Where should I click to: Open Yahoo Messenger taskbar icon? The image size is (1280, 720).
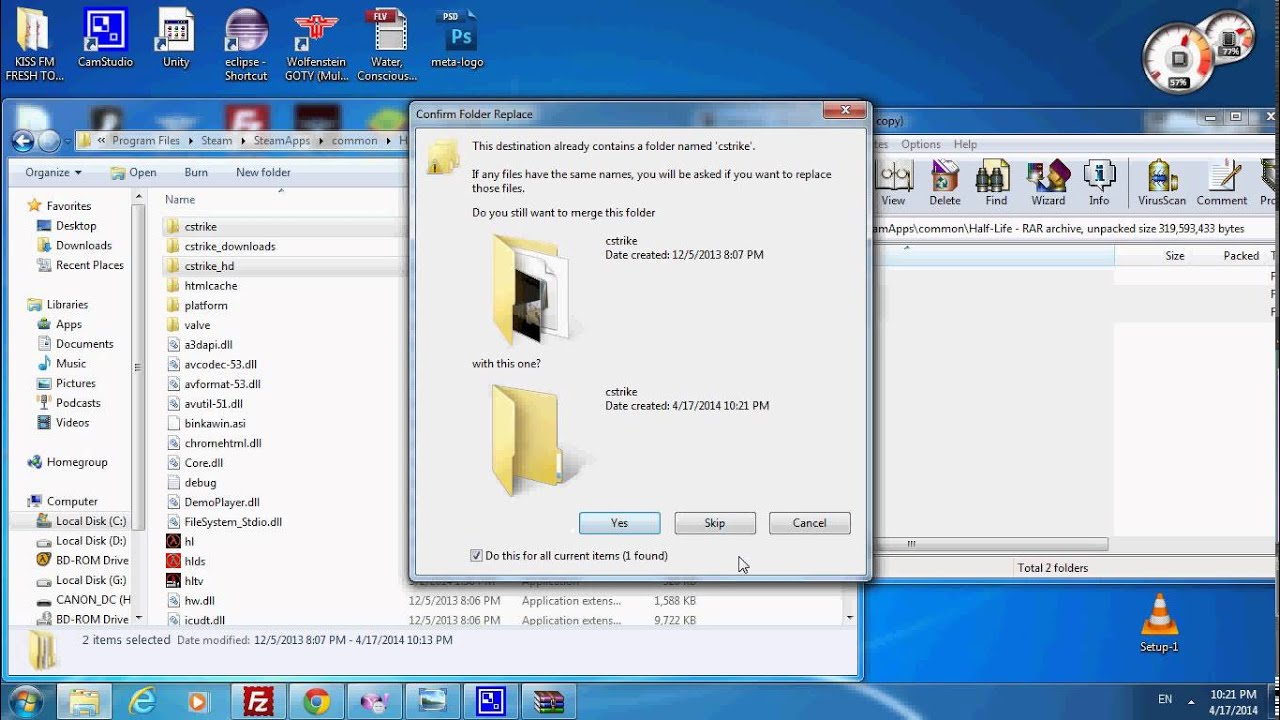point(375,700)
